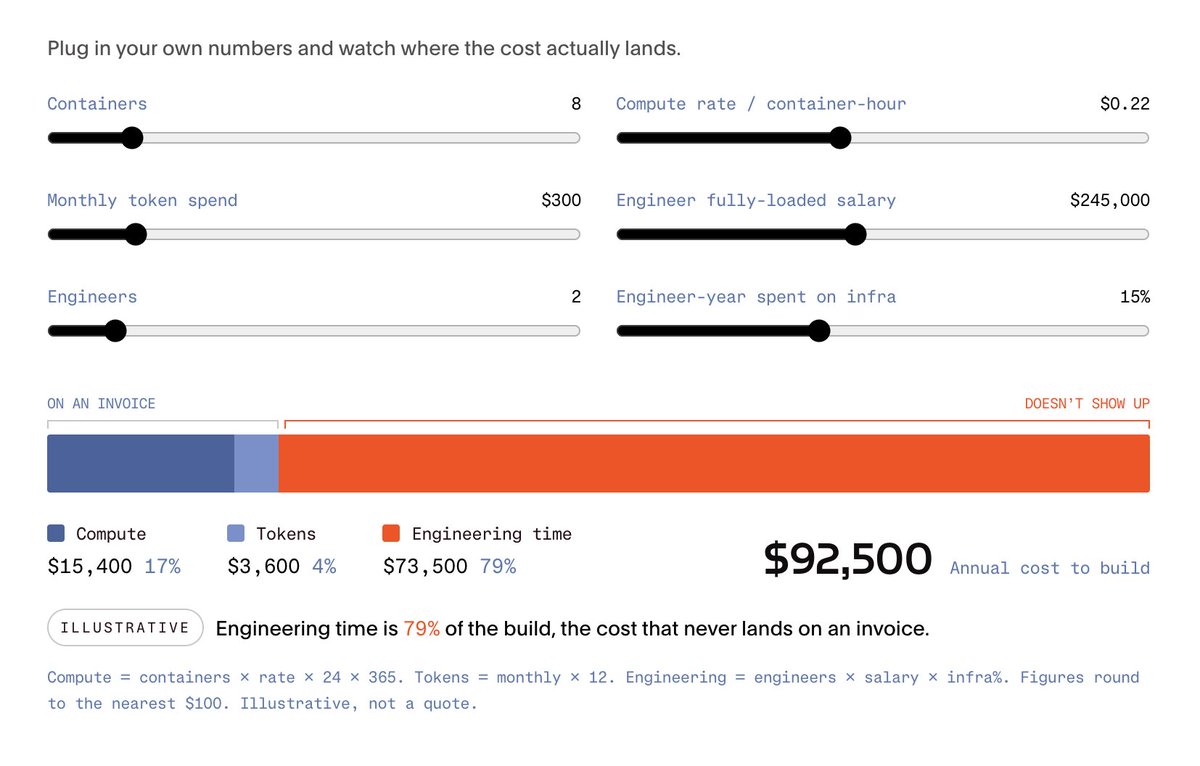Click the Tokens segment of the cost bar
Screen dimensions: 1200x766
click(x=257, y=463)
